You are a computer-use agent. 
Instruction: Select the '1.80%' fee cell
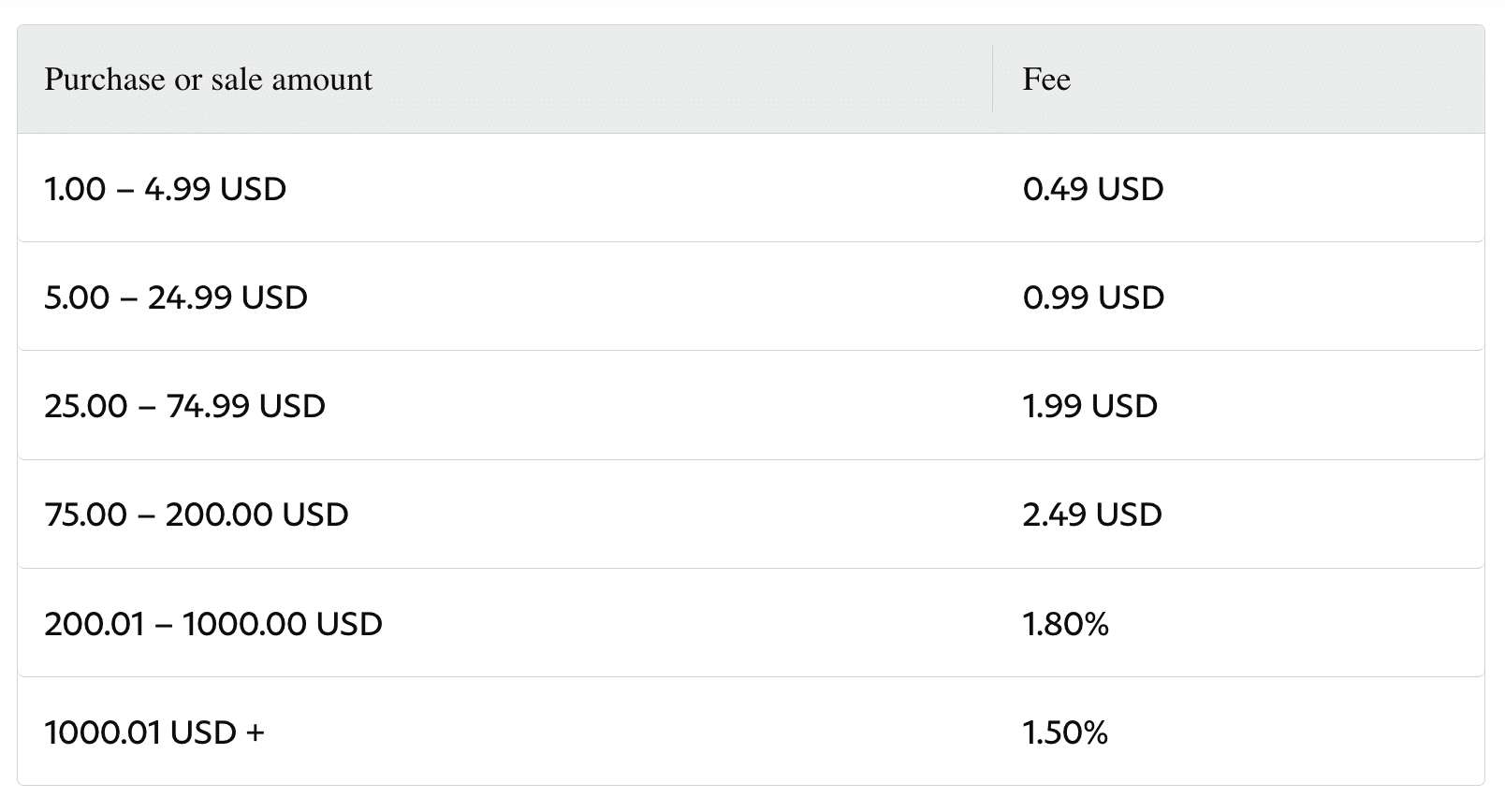pyautogui.click(x=1238, y=622)
